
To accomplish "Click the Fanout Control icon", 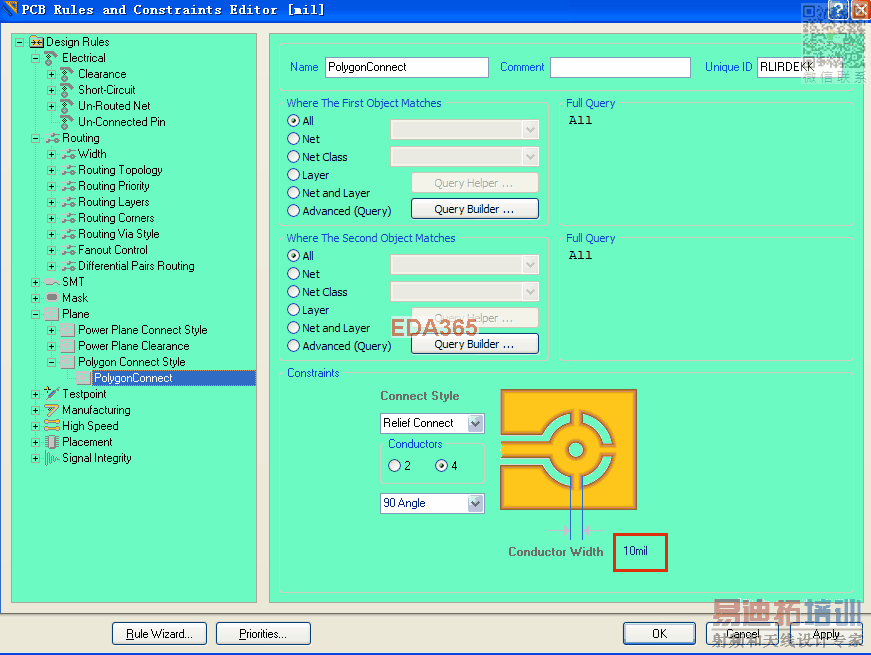I will (x=68, y=250).
